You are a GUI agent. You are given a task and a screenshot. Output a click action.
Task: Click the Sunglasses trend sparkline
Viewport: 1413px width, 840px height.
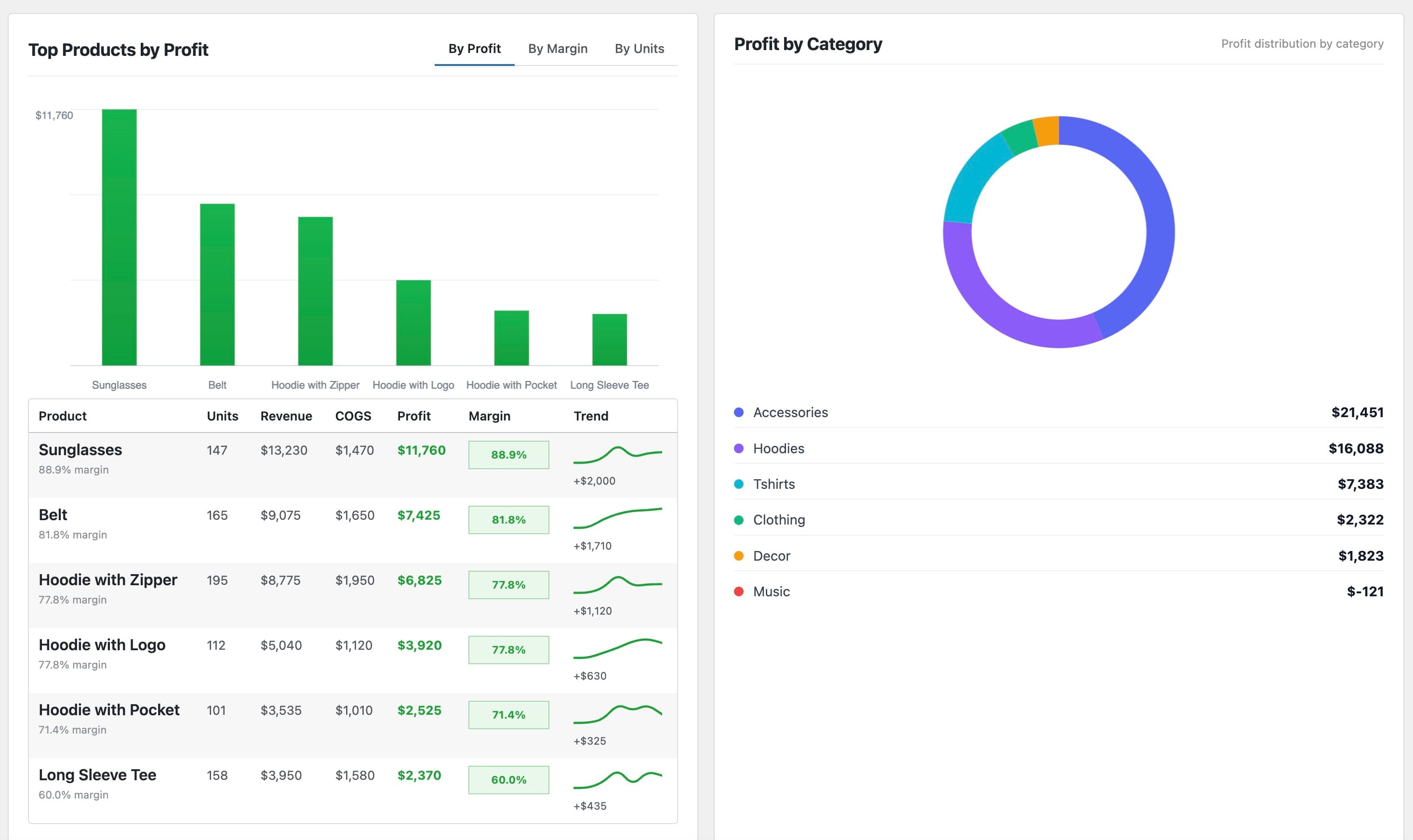click(x=617, y=455)
